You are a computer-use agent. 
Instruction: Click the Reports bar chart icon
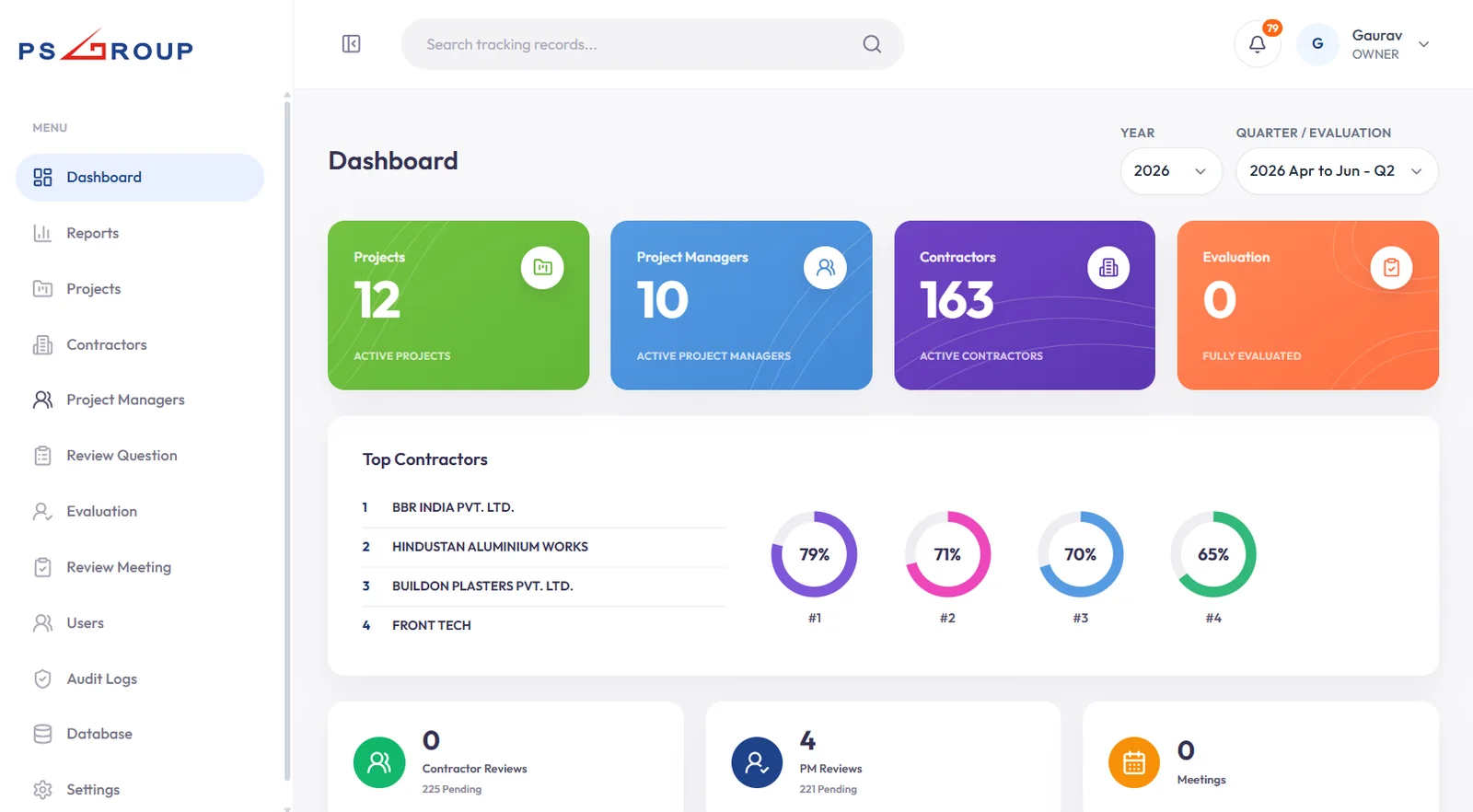(42, 233)
